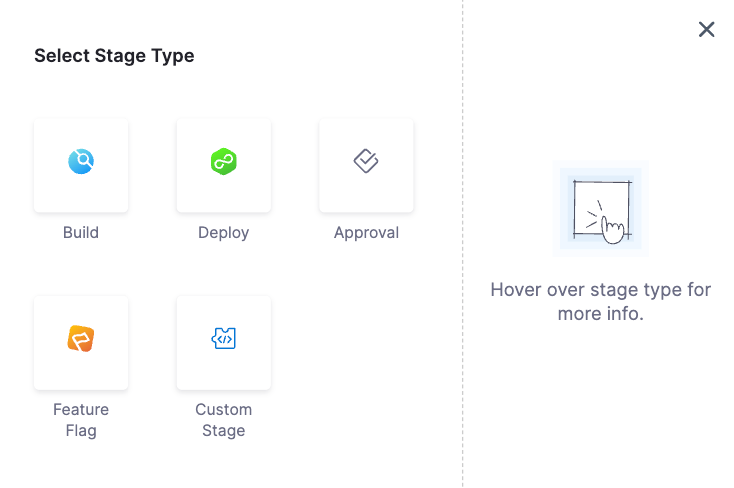Click the 'Approval' text label
Viewport: 734px width, 488px height.
pyautogui.click(x=366, y=233)
